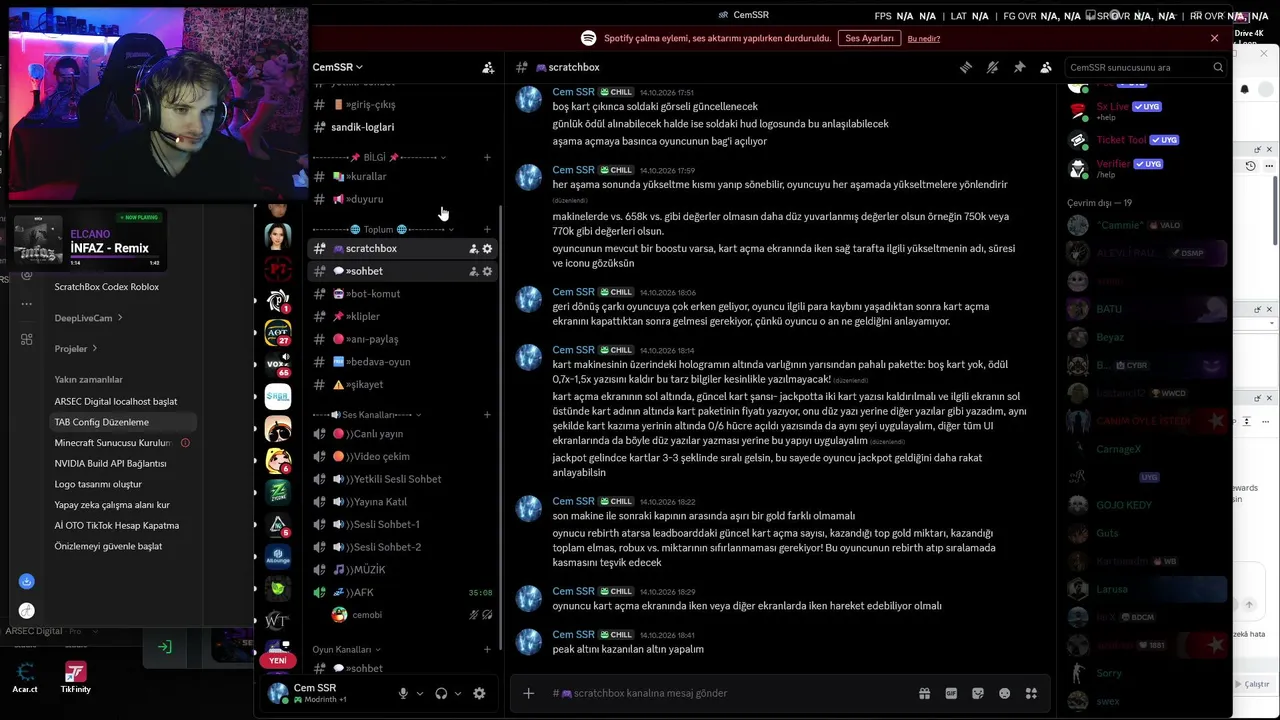Open headphone output options arrow
This screenshot has height=720, width=1280.
[x=458, y=693]
